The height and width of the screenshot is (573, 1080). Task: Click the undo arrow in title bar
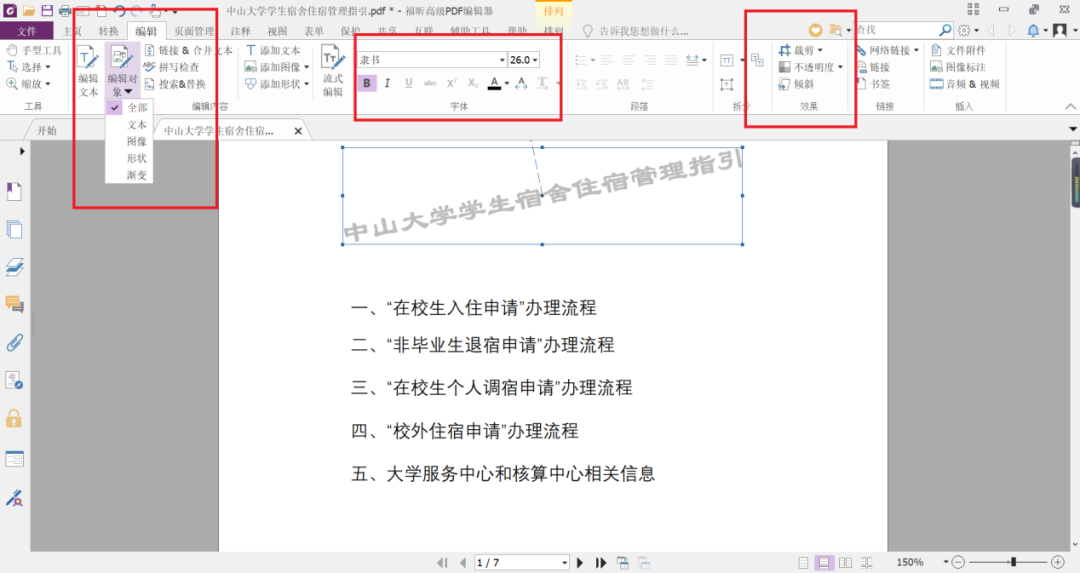pyautogui.click(x=120, y=10)
